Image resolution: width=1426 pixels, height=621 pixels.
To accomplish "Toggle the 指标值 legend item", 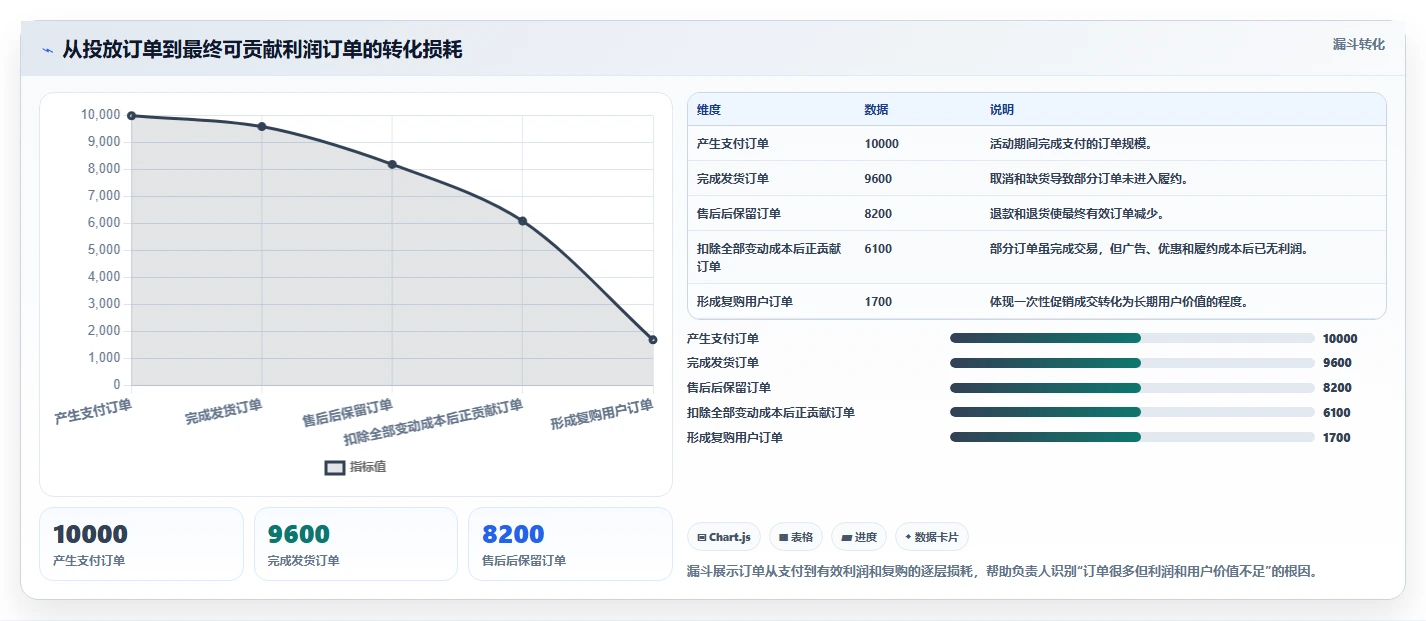I will click(356, 467).
